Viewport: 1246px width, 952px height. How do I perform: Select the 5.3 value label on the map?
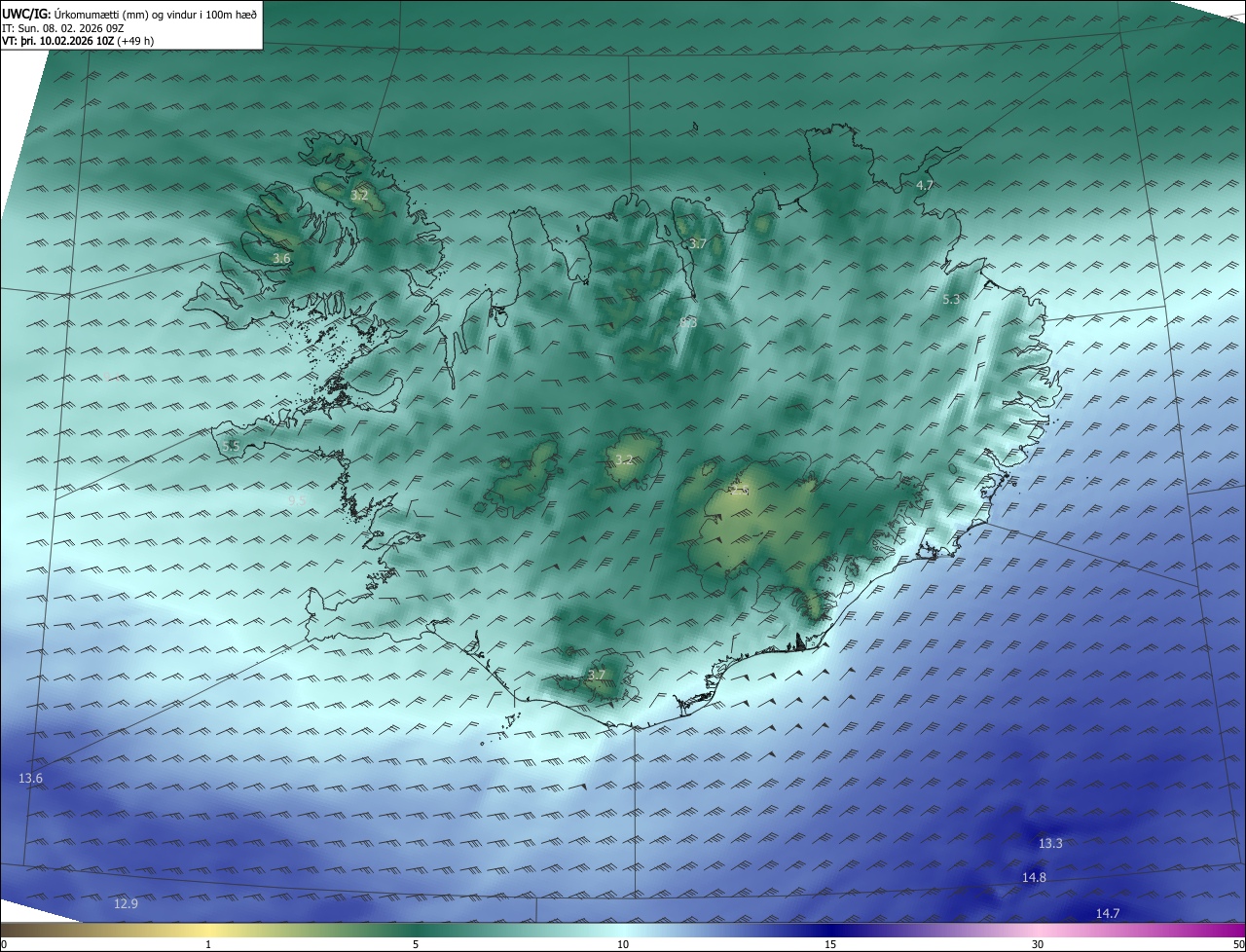pos(951,300)
